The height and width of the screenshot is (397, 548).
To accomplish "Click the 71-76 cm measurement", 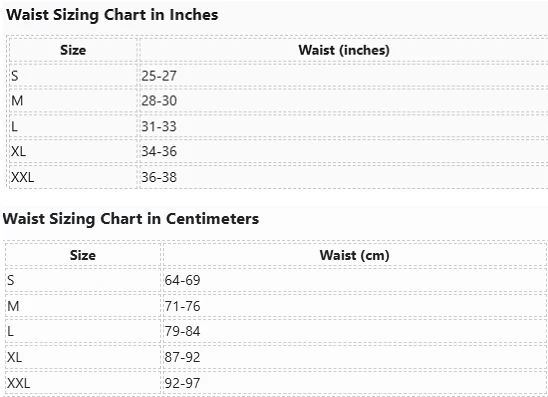I will pos(182,306).
